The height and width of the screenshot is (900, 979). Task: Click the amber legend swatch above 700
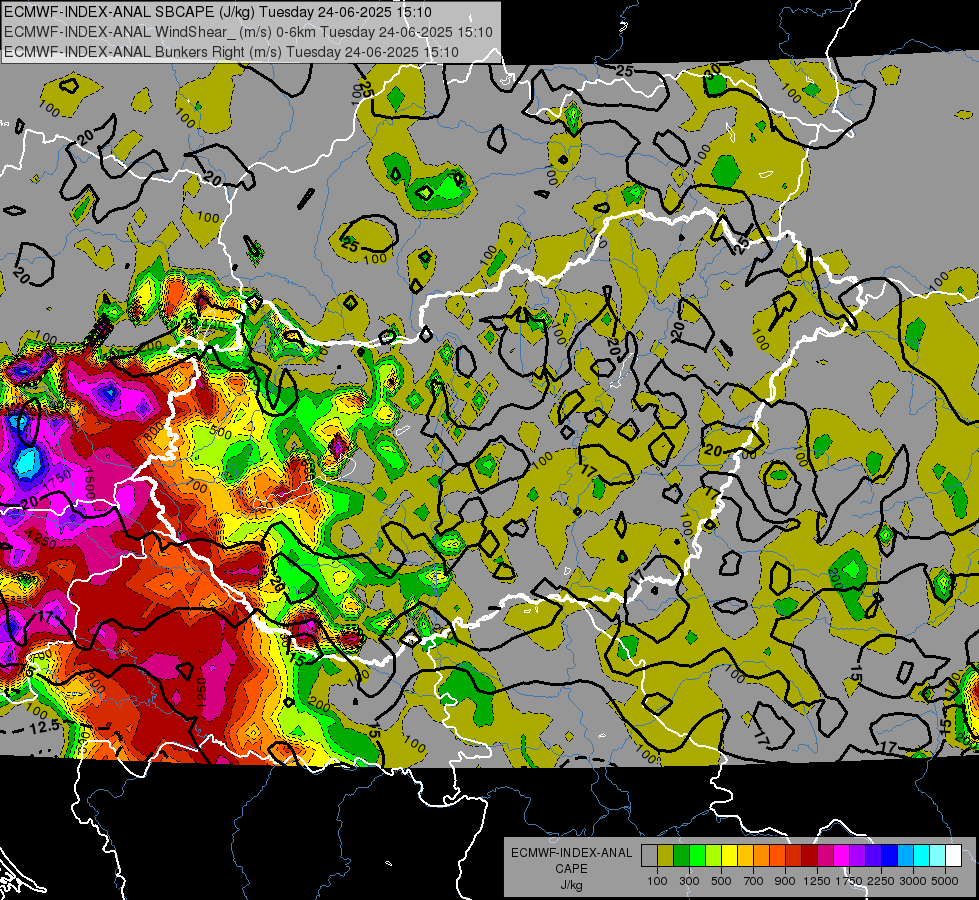click(745, 856)
